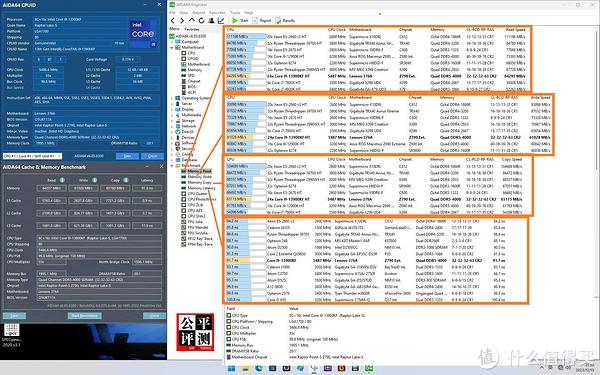
Task: Select Chipset node in the tree
Action: 191,81
